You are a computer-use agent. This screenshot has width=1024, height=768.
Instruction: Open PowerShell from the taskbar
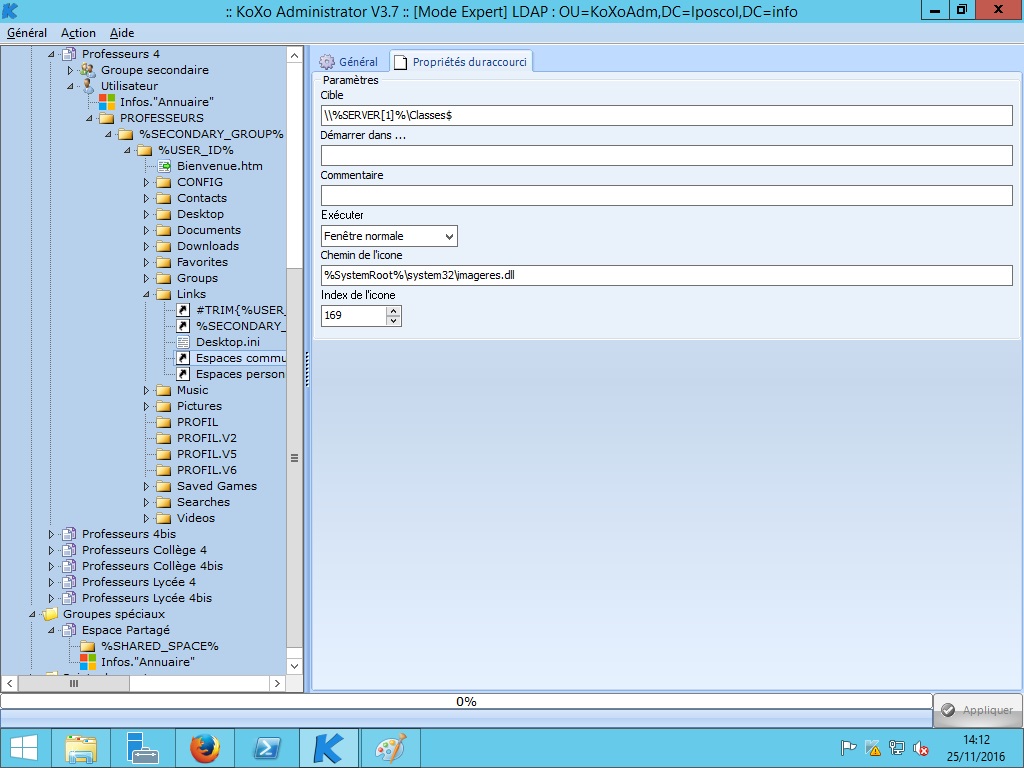pyautogui.click(x=266, y=748)
